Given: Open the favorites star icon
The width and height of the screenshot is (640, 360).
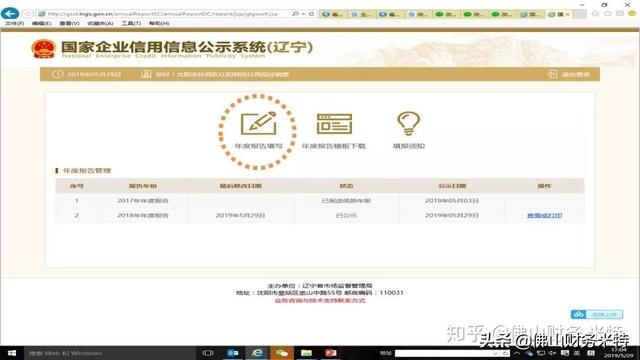Looking at the screenshot, I should click(x=608, y=14).
